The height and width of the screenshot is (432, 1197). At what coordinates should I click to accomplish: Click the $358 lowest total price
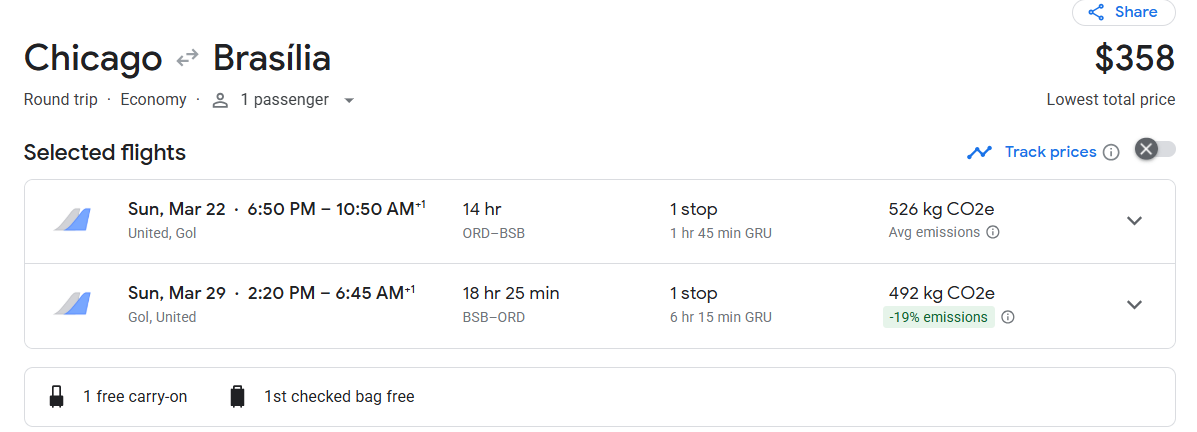pos(1134,59)
